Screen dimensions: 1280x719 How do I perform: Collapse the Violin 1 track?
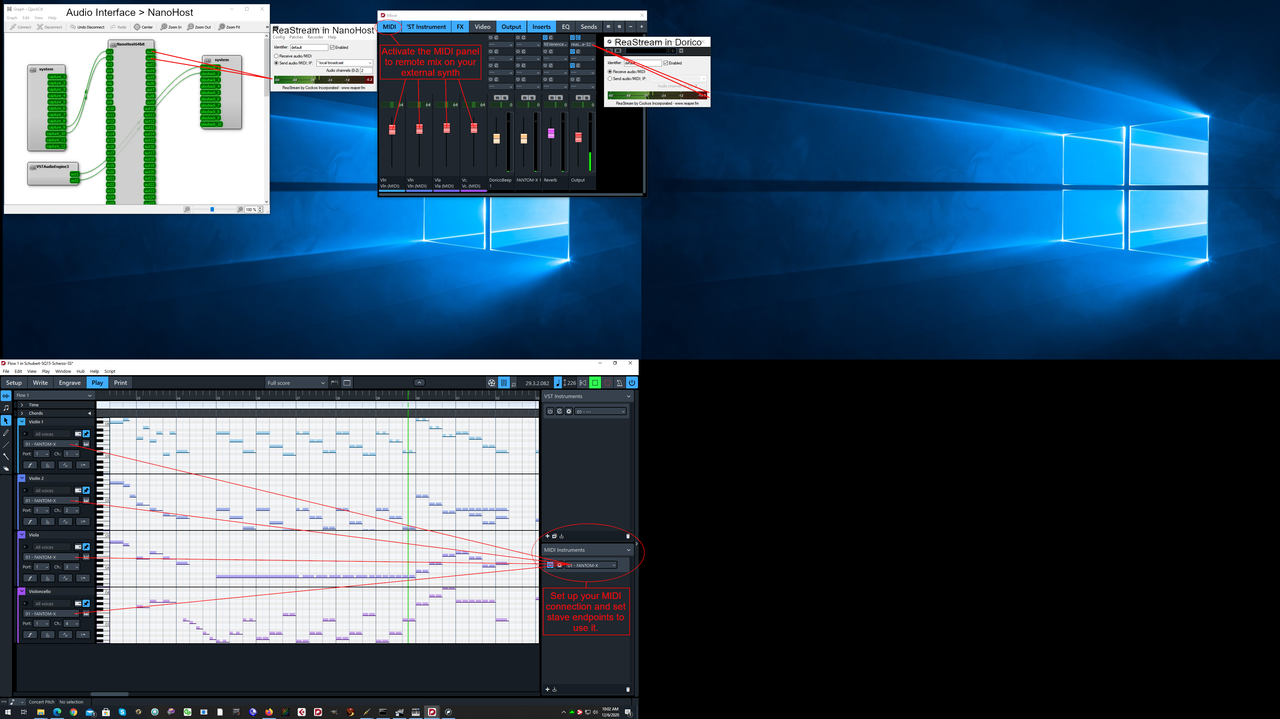point(22,422)
